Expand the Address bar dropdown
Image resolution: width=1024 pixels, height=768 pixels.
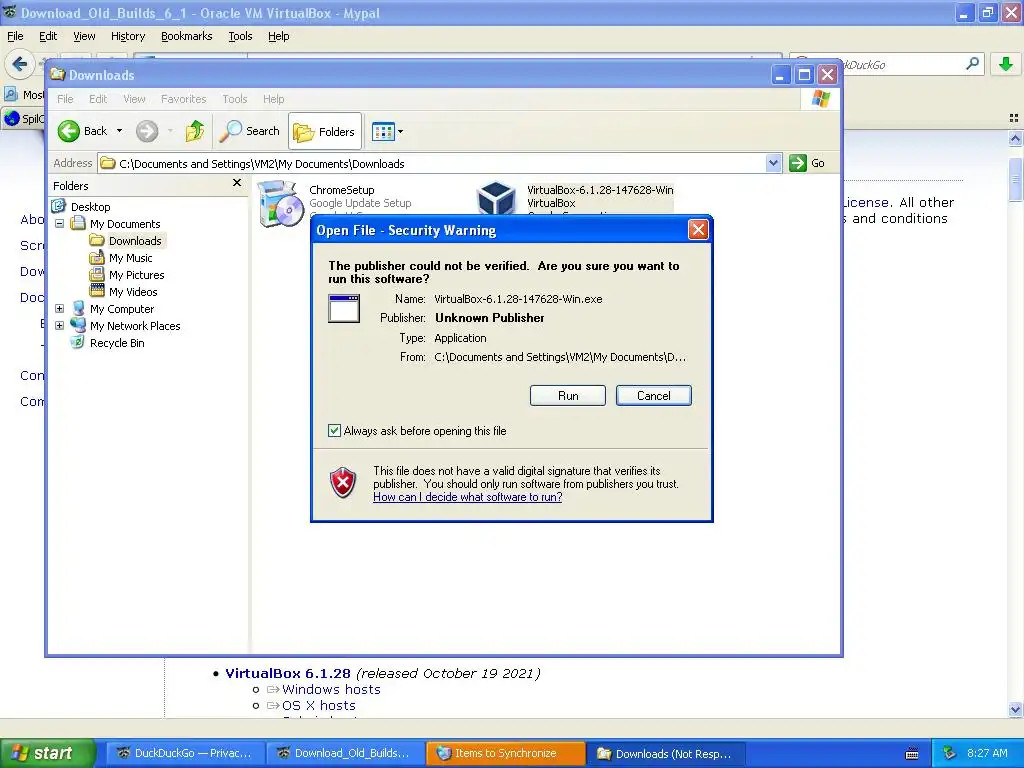click(773, 163)
